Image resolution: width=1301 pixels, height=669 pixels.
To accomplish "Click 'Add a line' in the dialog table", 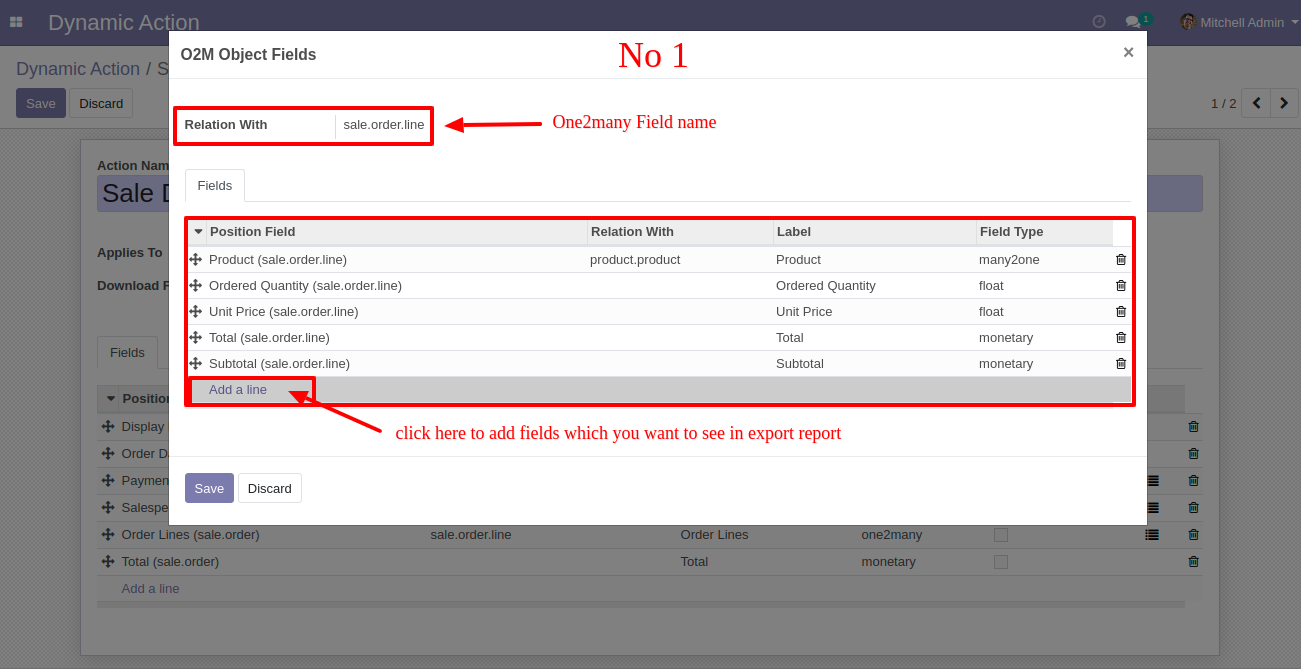I will (238, 390).
